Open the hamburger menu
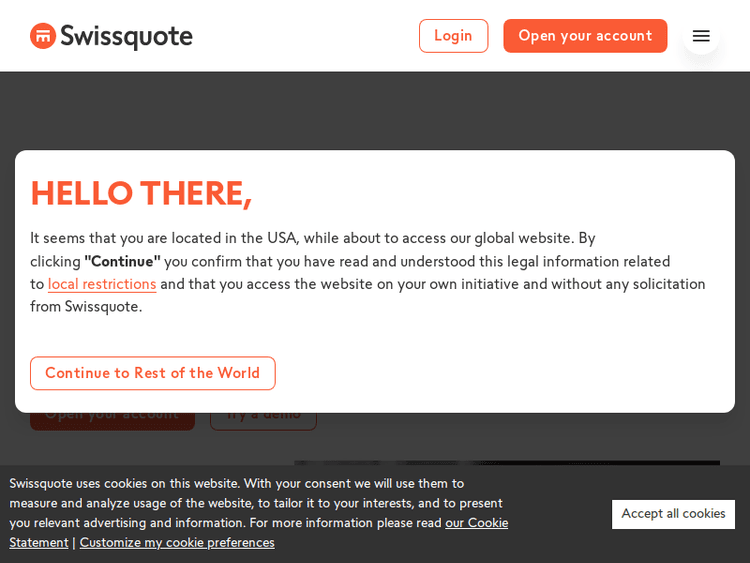This screenshot has width=750, height=563. click(701, 36)
